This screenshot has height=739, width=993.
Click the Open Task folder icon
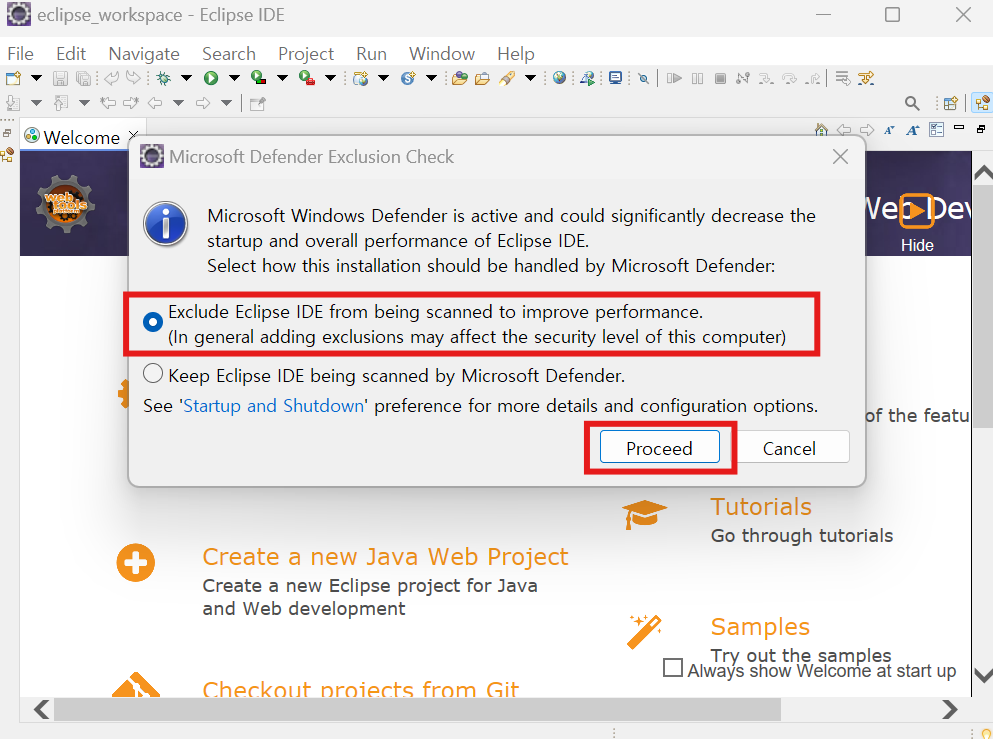tap(483, 79)
